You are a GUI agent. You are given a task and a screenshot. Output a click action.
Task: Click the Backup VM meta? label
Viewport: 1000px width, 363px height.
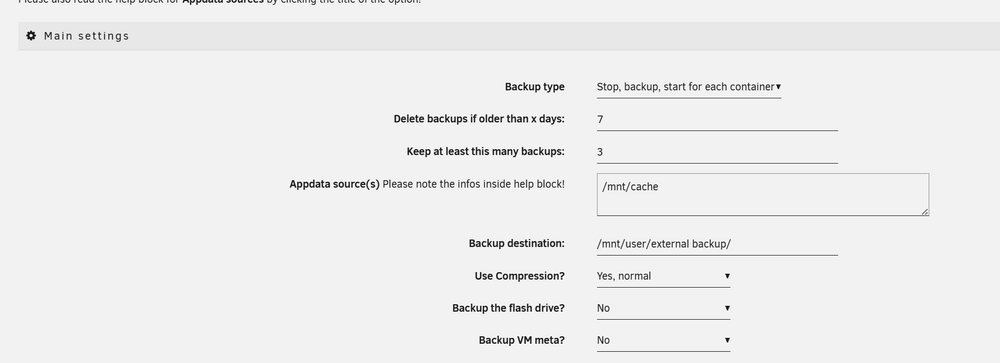pyautogui.click(x=522, y=340)
